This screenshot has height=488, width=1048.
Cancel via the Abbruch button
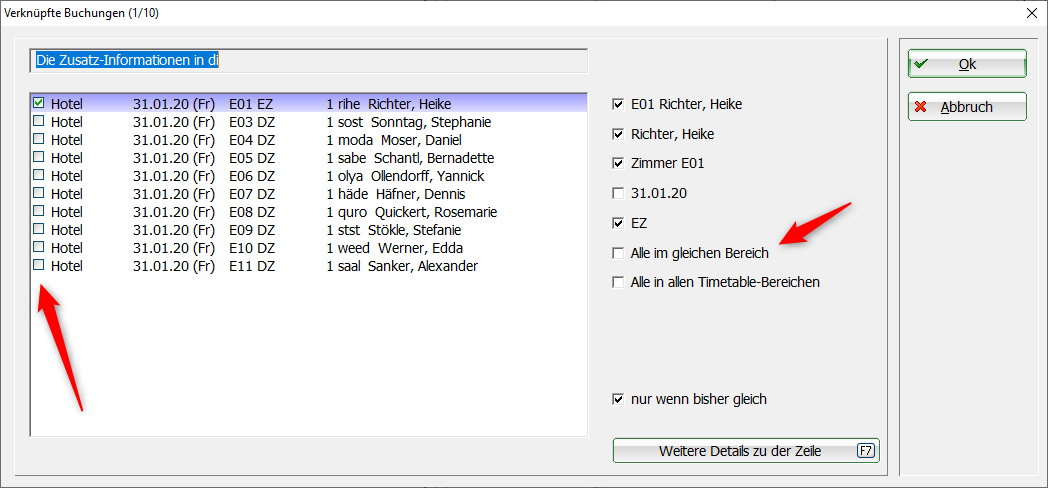(967, 107)
